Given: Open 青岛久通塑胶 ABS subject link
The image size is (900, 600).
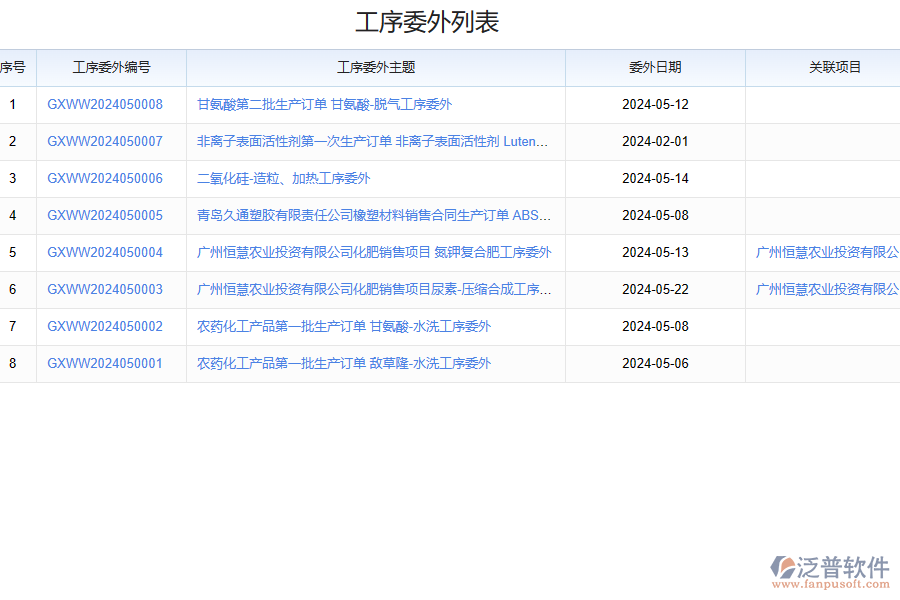Looking at the screenshot, I should [x=373, y=215].
